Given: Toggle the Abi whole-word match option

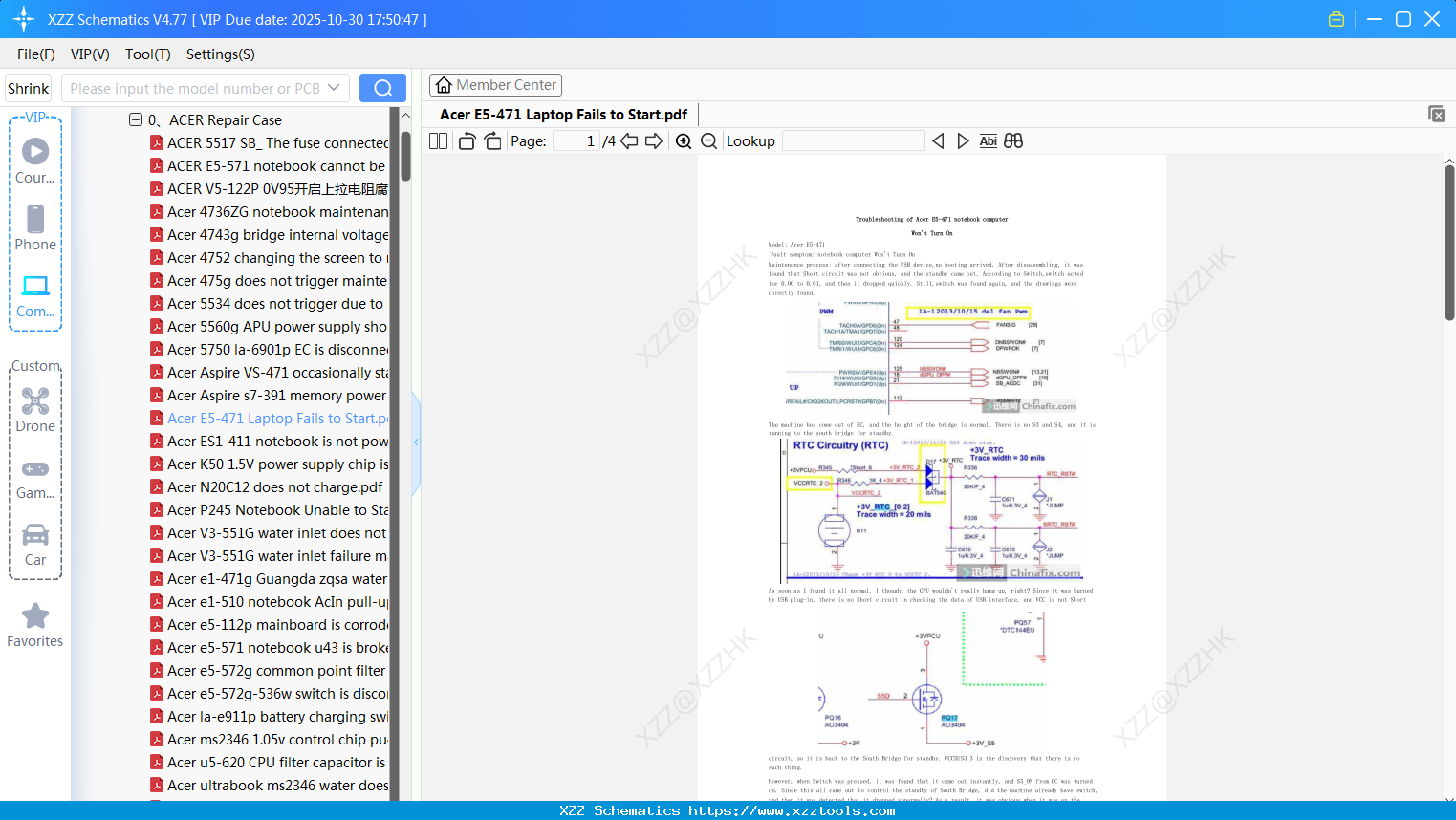Looking at the screenshot, I should 989,141.
